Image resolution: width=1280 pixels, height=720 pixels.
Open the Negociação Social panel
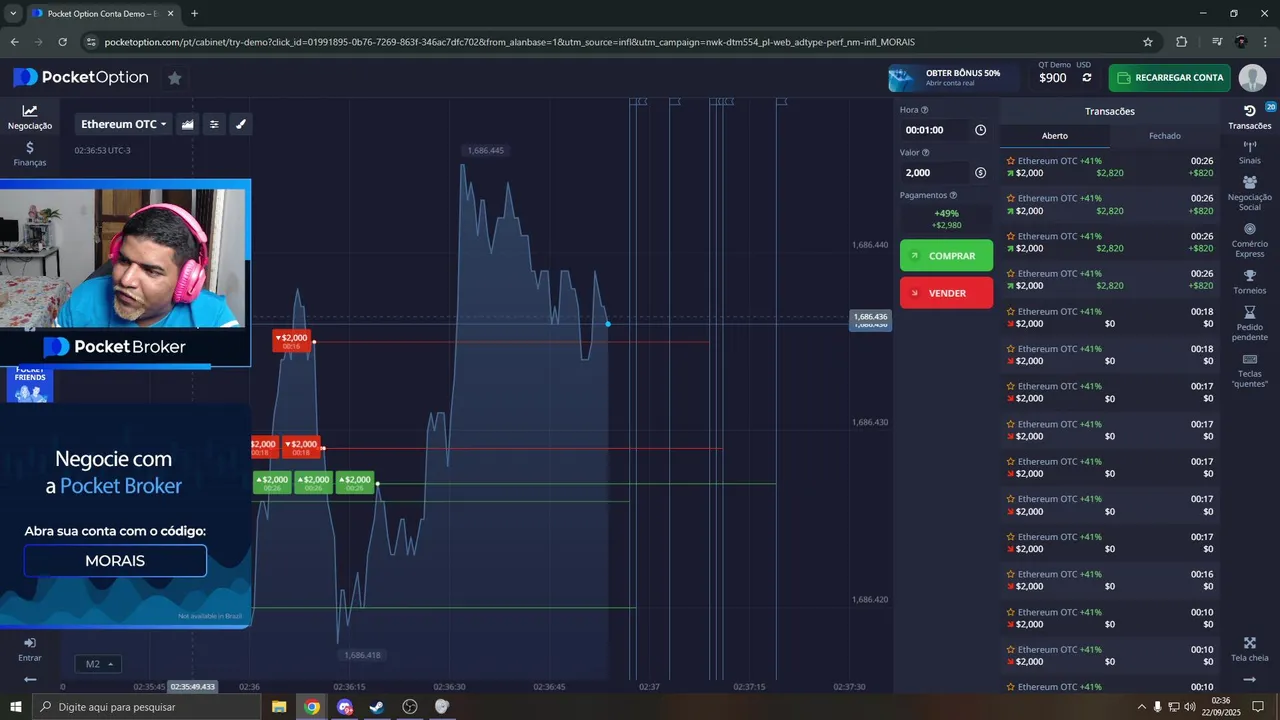click(1250, 193)
